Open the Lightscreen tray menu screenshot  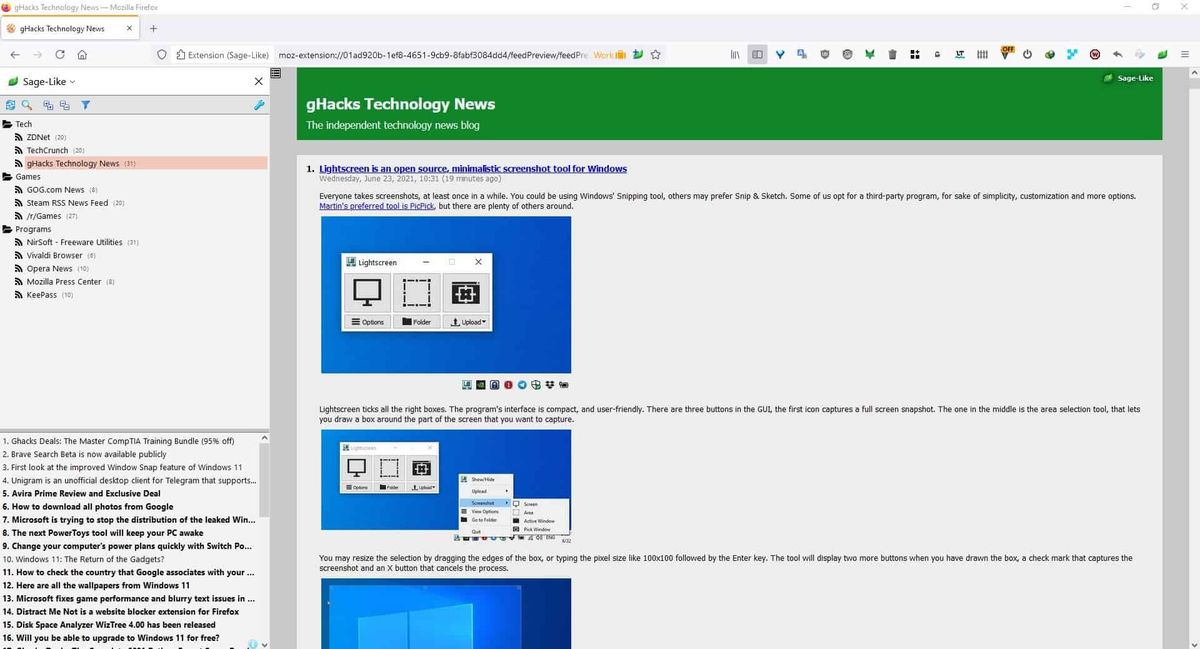pos(446,488)
